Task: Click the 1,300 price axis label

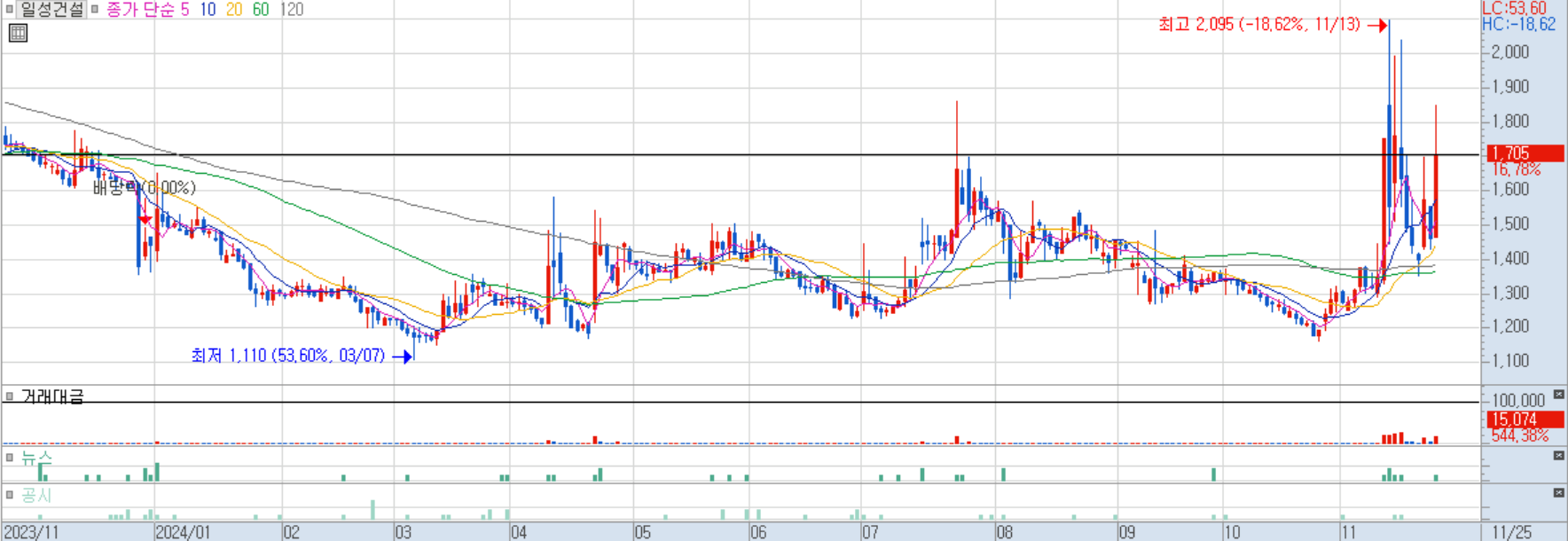Action: coord(1510,293)
